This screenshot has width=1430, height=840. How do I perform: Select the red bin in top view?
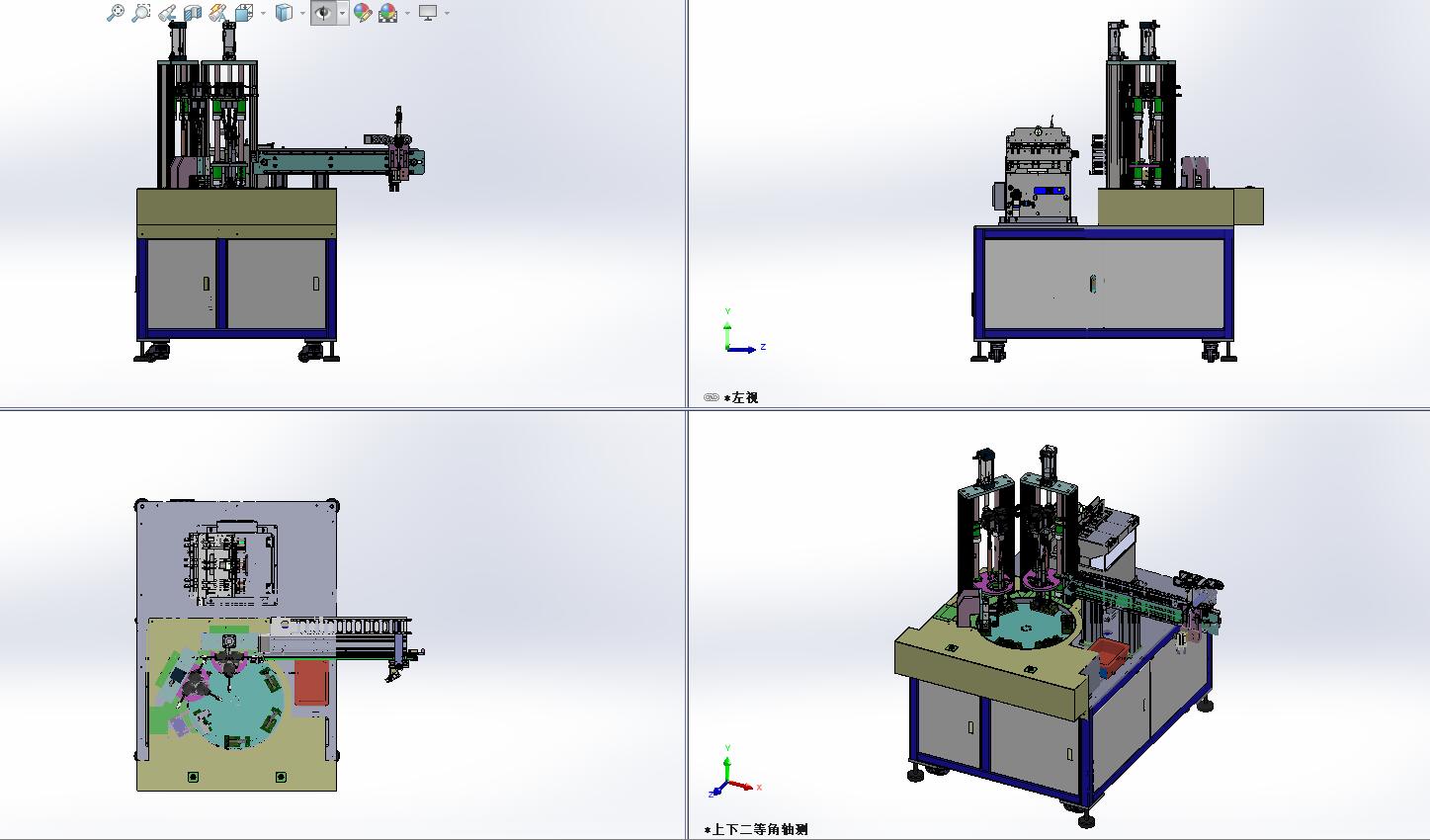(x=311, y=683)
